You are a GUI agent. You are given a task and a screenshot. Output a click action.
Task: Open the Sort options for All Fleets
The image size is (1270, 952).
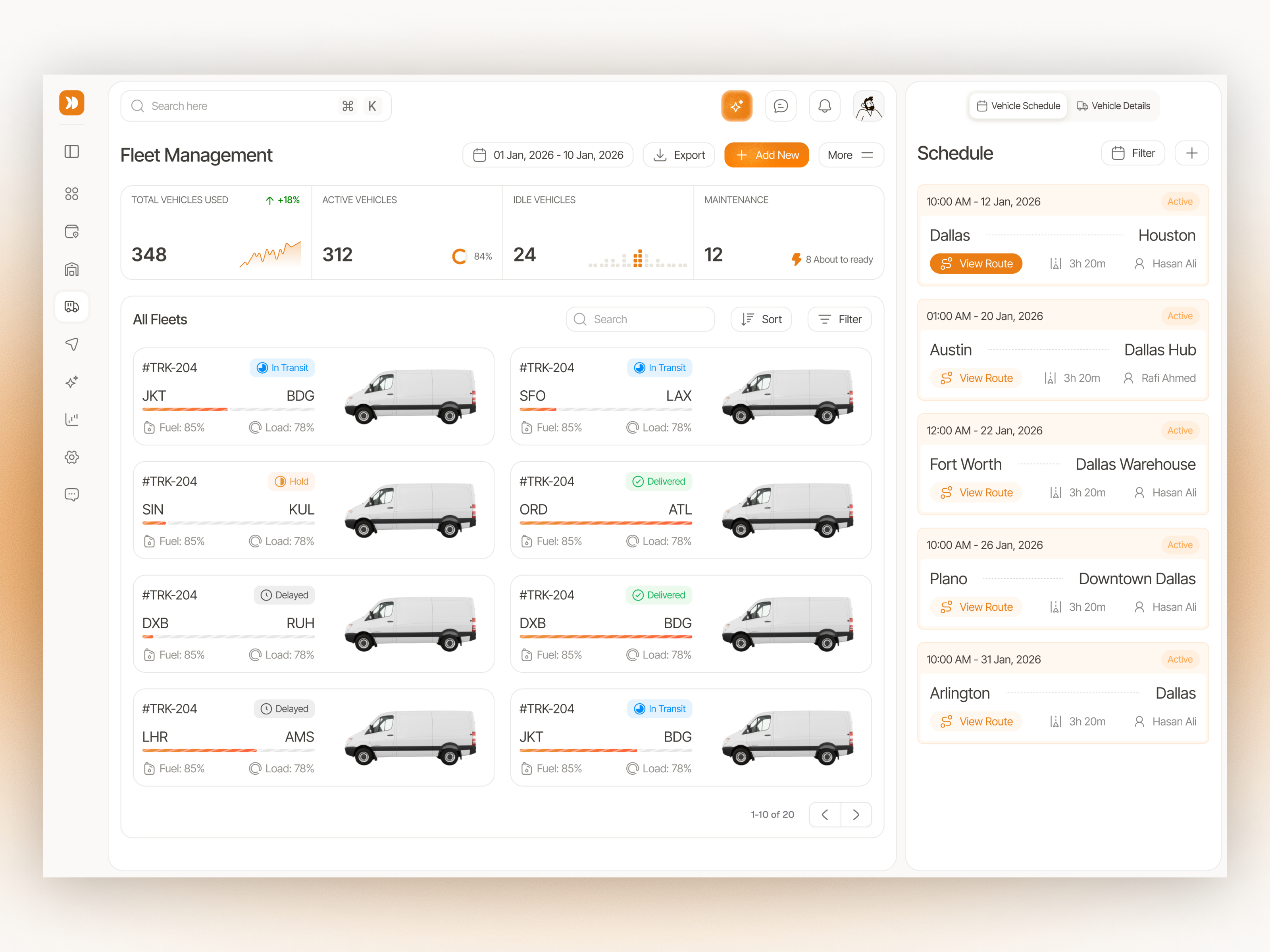click(761, 320)
